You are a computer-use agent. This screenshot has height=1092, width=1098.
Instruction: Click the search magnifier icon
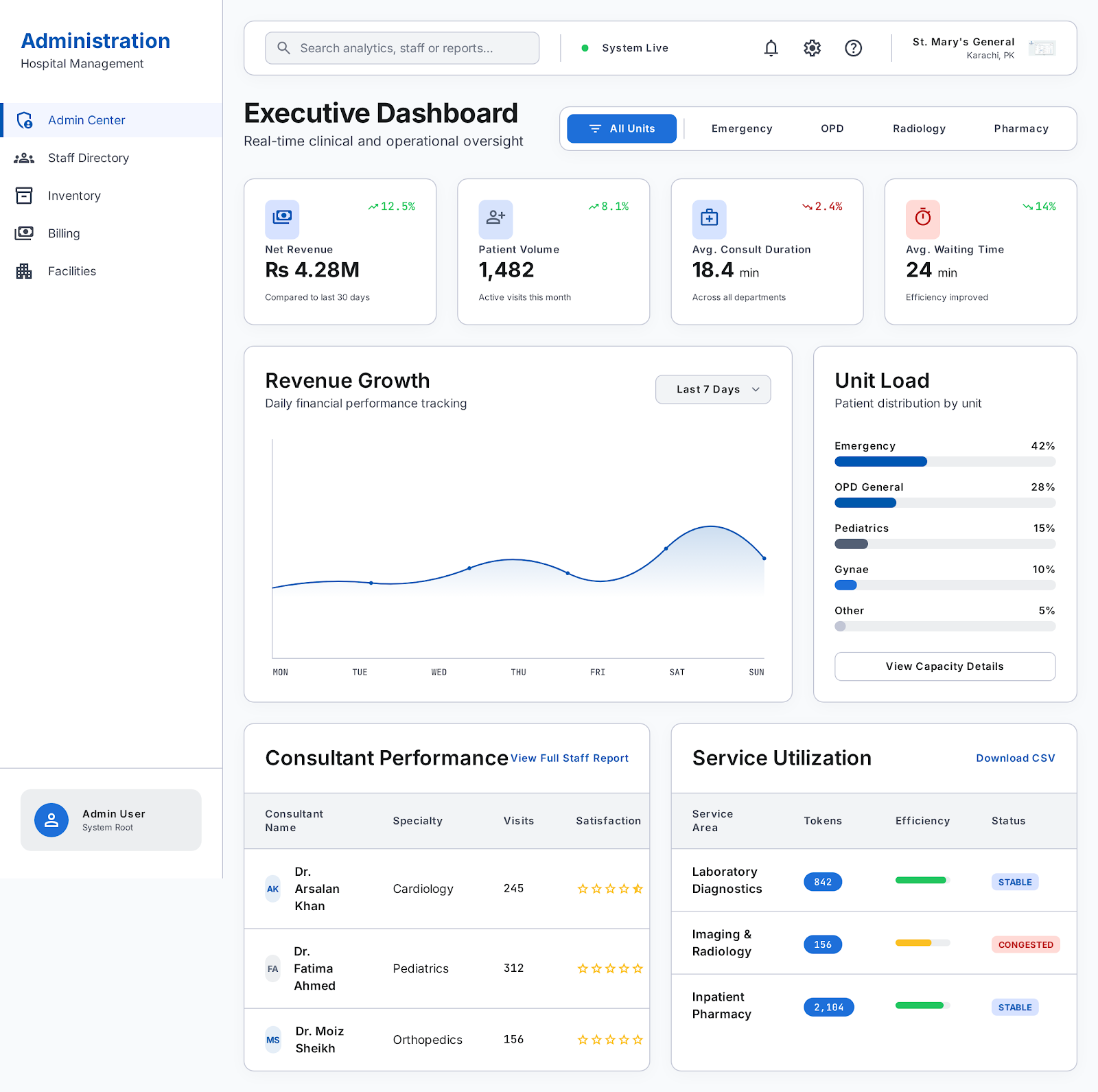pos(283,48)
